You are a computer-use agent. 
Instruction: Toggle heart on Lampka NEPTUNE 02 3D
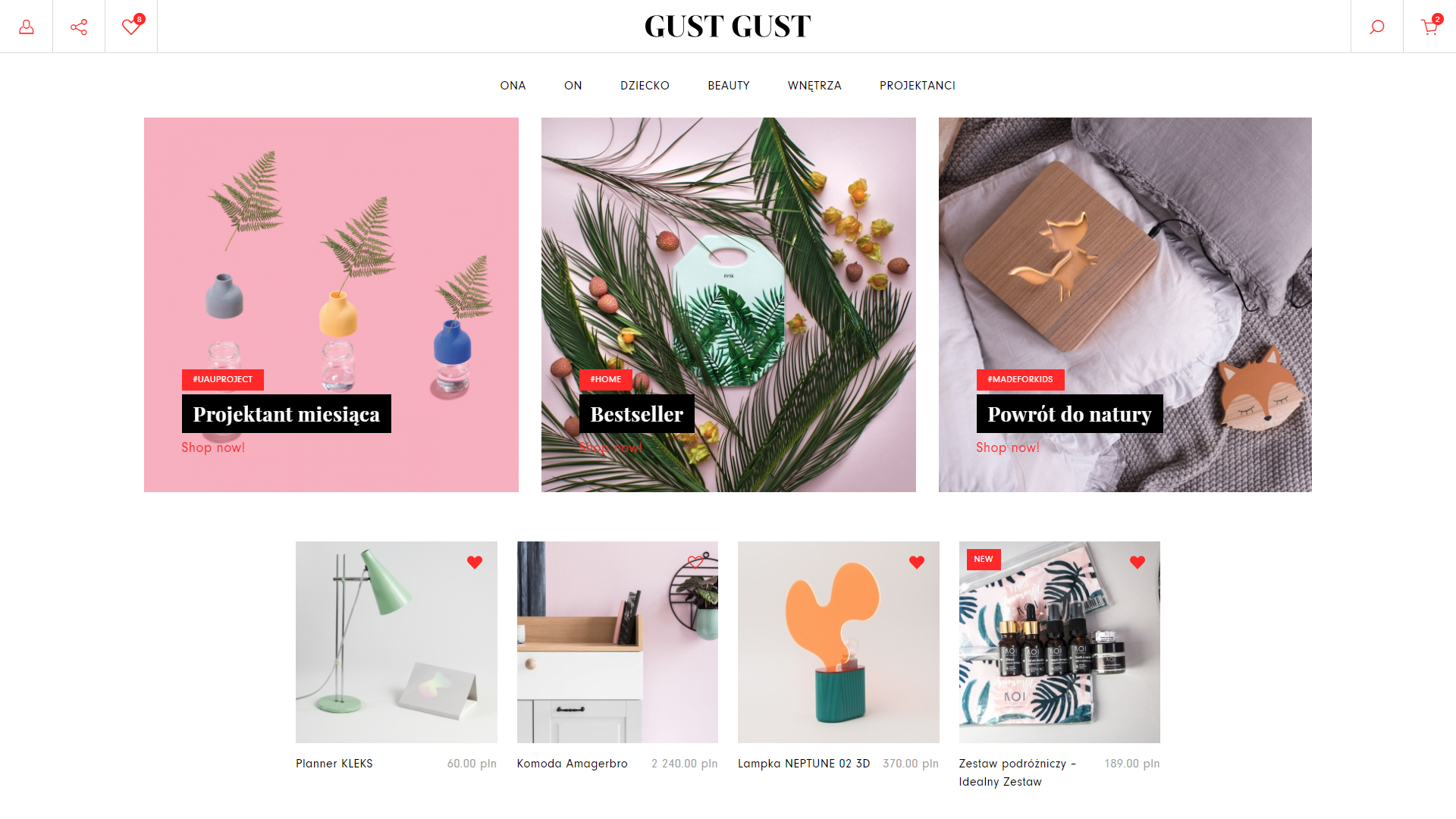(x=917, y=562)
